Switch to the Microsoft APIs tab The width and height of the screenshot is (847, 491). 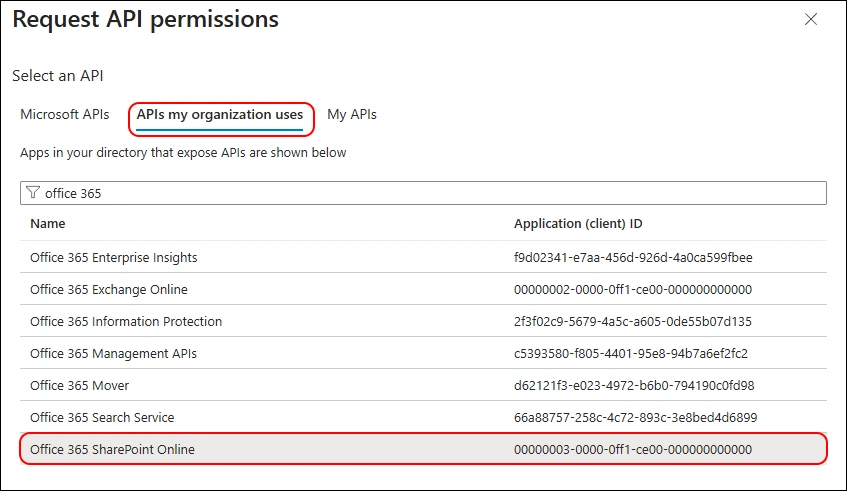65,115
